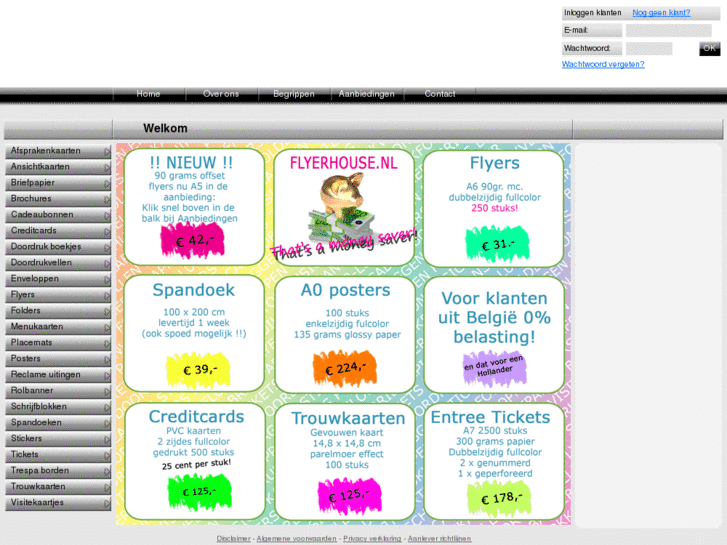The height and width of the screenshot is (545, 727).
Task: Open Tickets category in sidebar
Action: tap(58, 455)
